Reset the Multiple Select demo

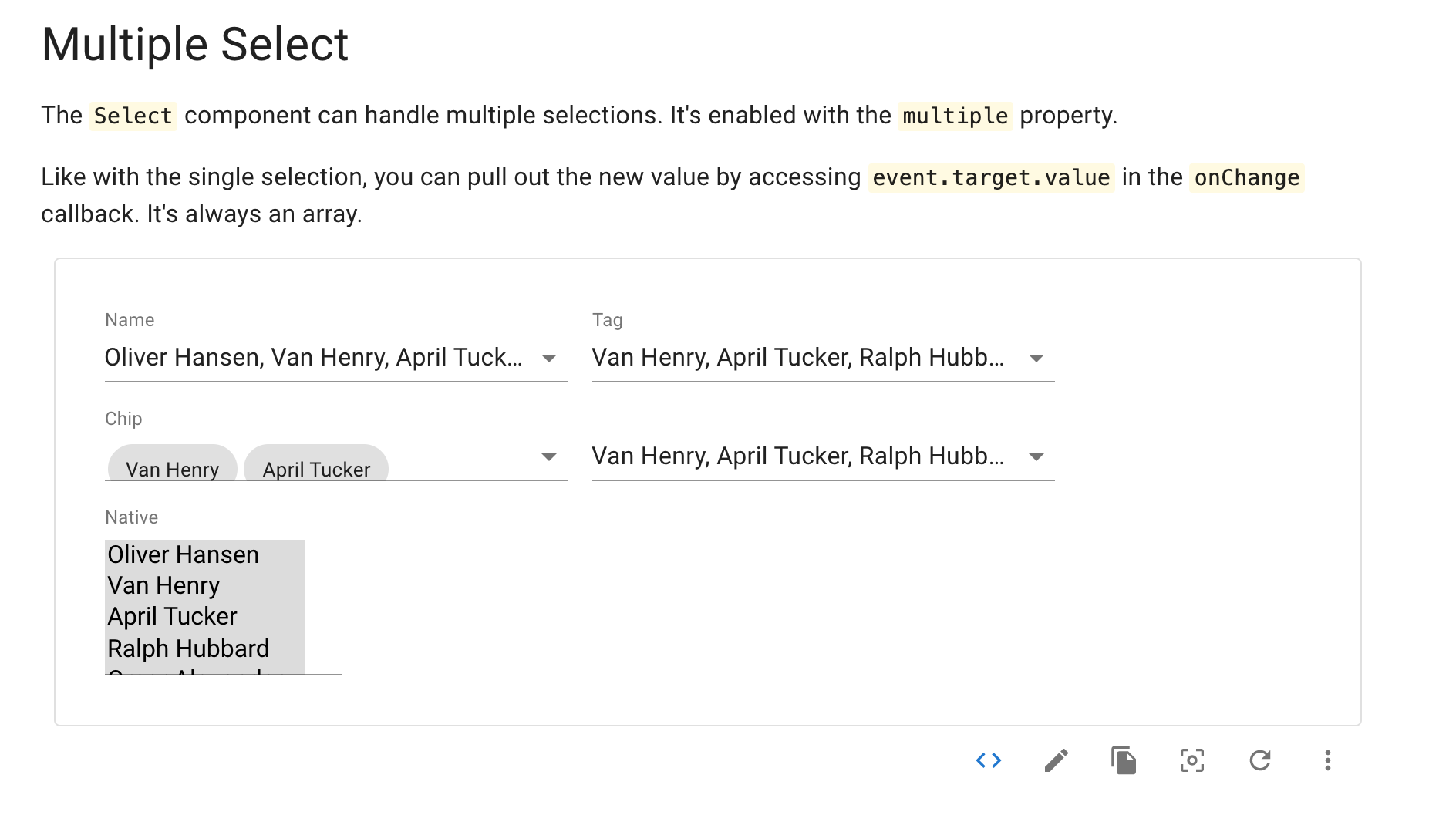1260,761
